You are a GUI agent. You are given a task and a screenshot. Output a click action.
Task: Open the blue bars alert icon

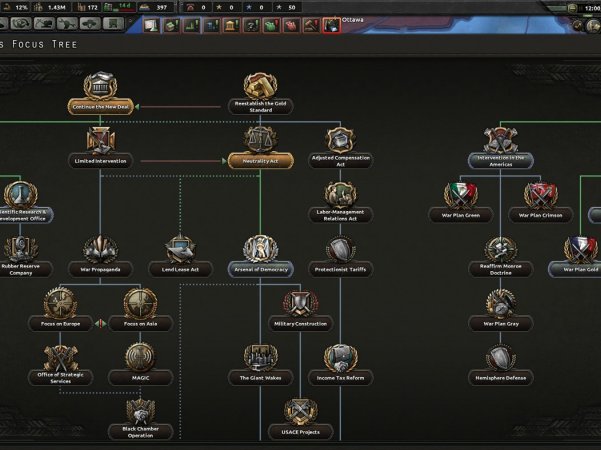click(211, 25)
